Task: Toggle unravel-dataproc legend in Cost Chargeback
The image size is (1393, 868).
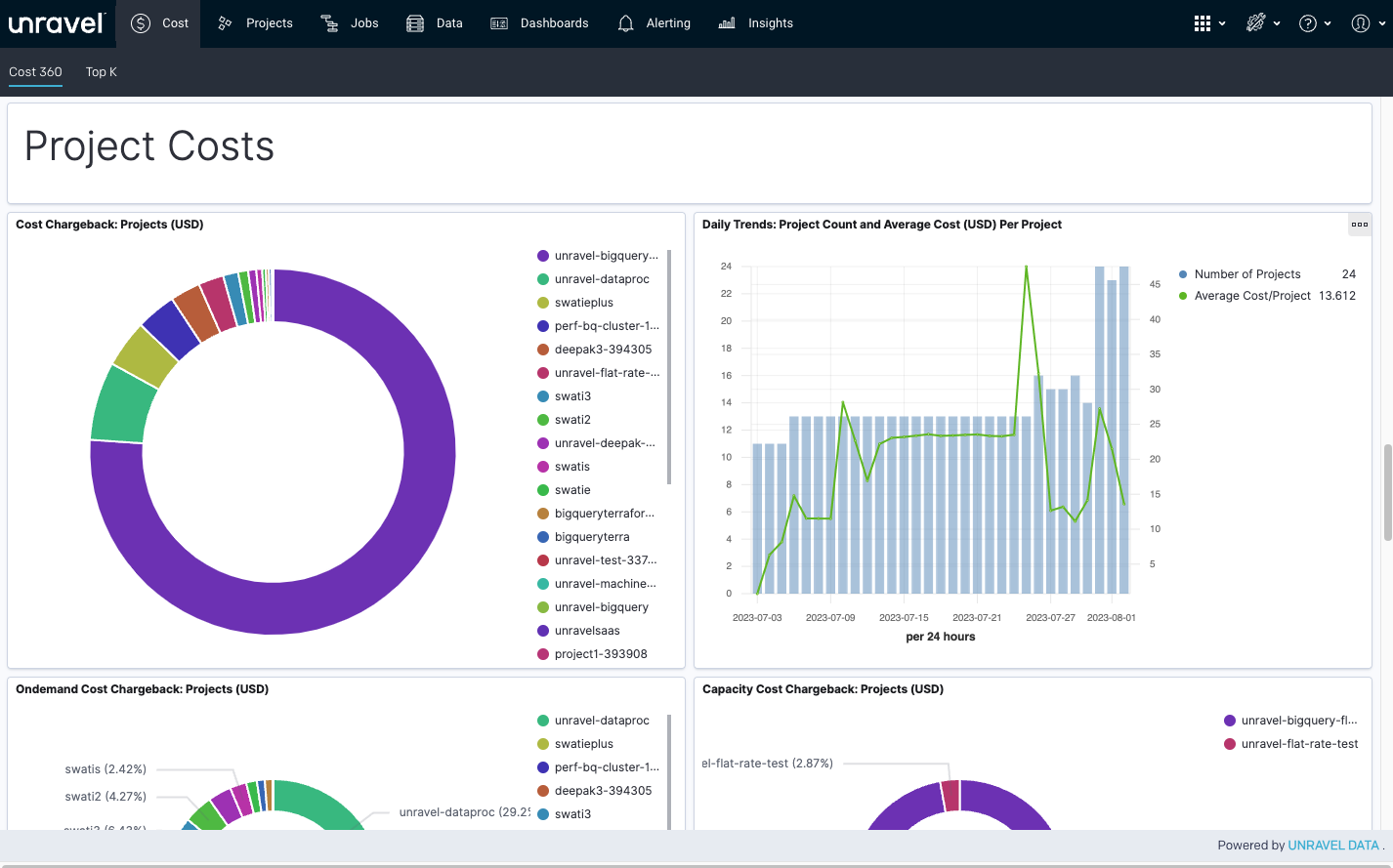Action: pyautogui.click(x=593, y=279)
